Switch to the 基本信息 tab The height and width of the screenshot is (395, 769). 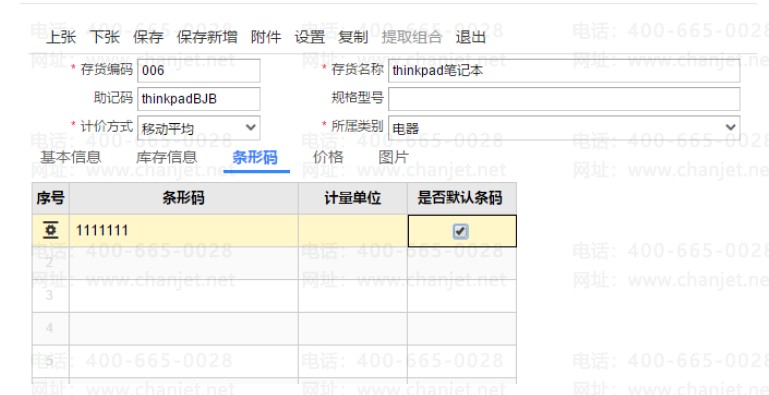point(71,158)
